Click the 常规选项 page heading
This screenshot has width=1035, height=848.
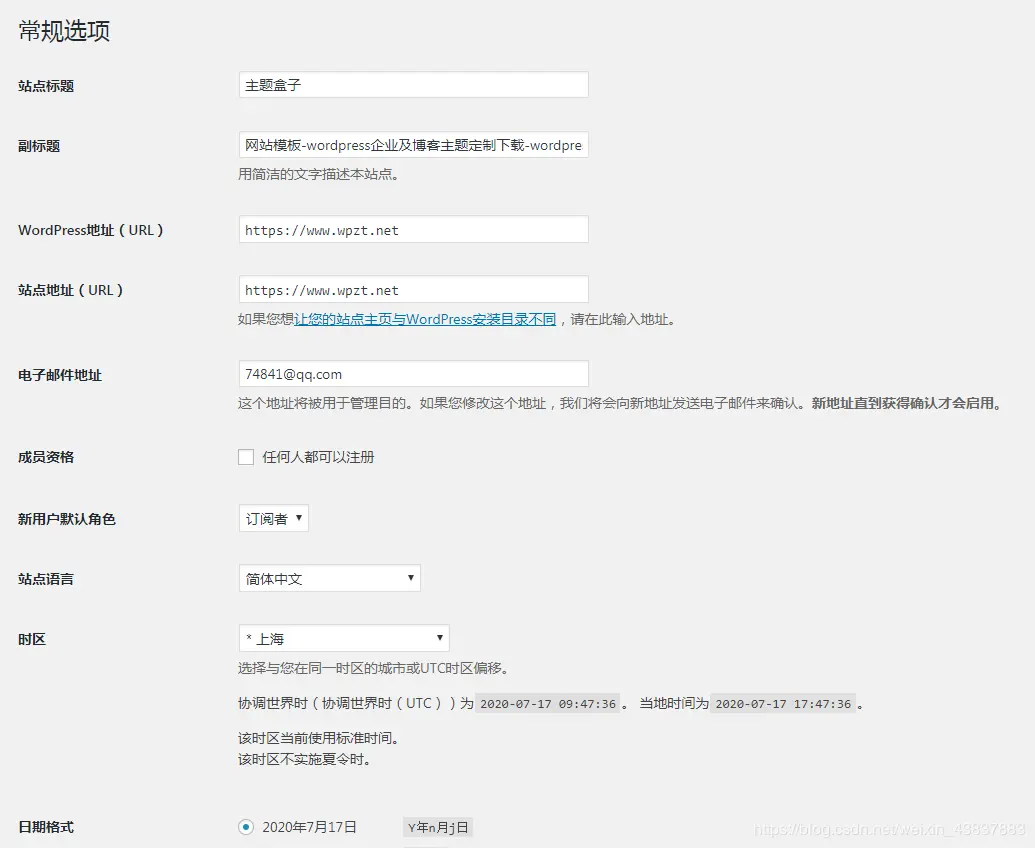(x=62, y=31)
